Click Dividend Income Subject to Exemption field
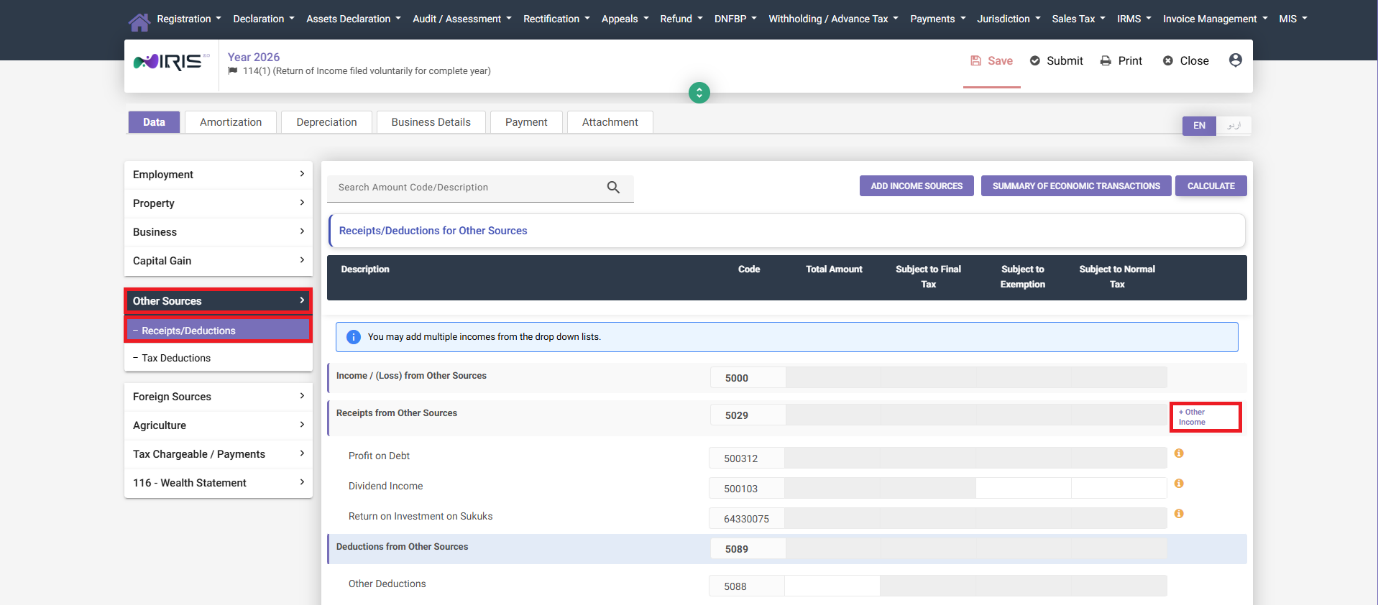This screenshot has height=605, width=1378. coord(1023,488)
